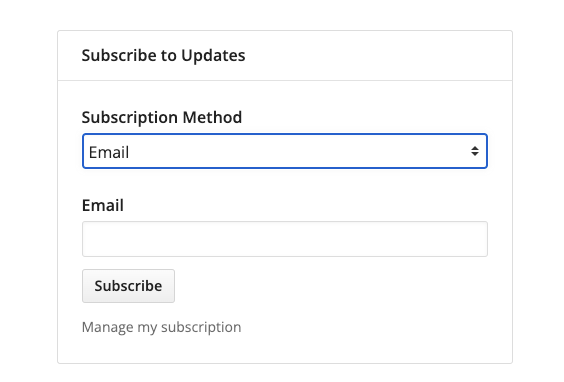Click the word Updates in the panel title
The width and height of the screenshot is (564, 382).
click(x=213, y=55)
